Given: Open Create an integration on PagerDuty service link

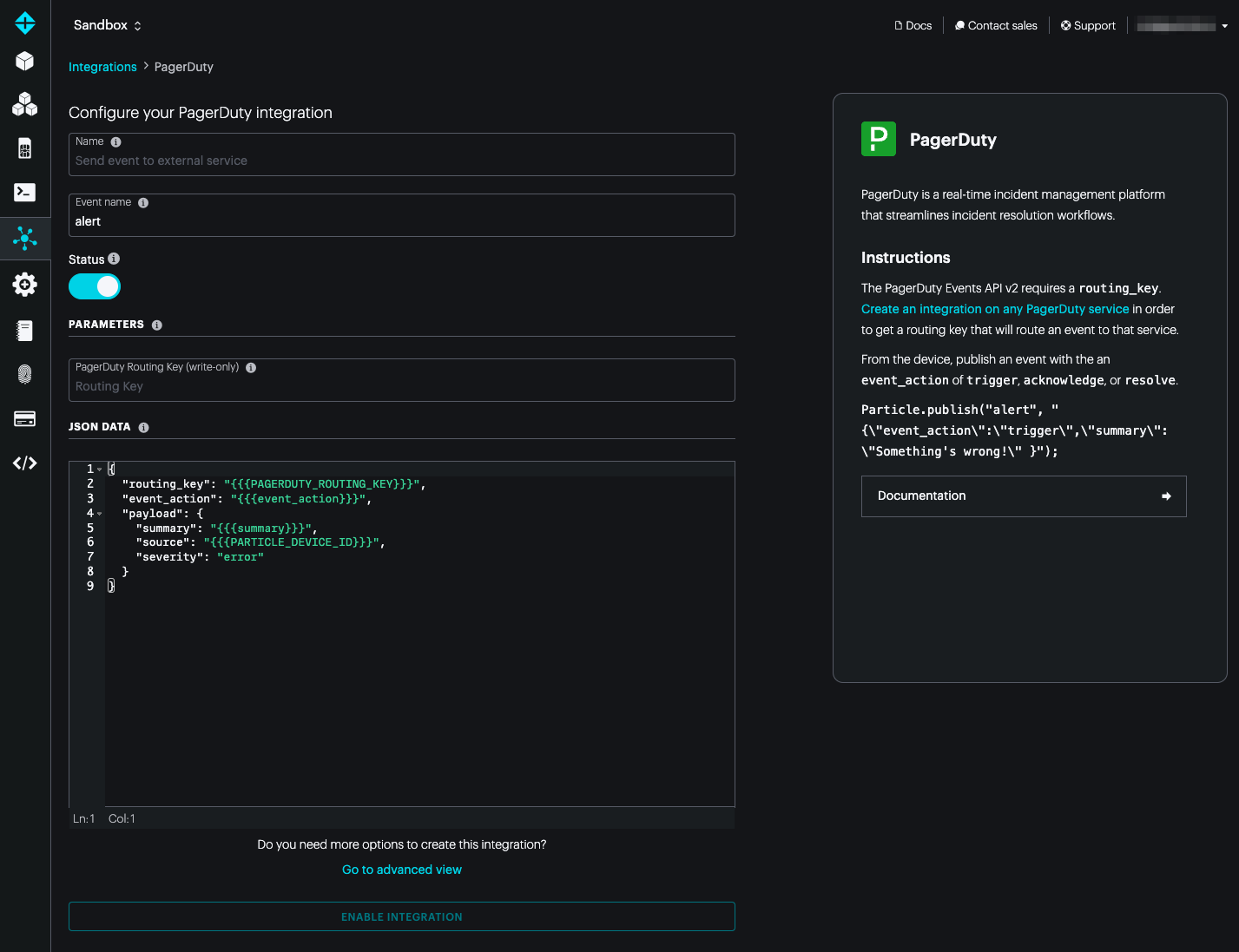Looking at the screenshot, I should pos(995,309).
